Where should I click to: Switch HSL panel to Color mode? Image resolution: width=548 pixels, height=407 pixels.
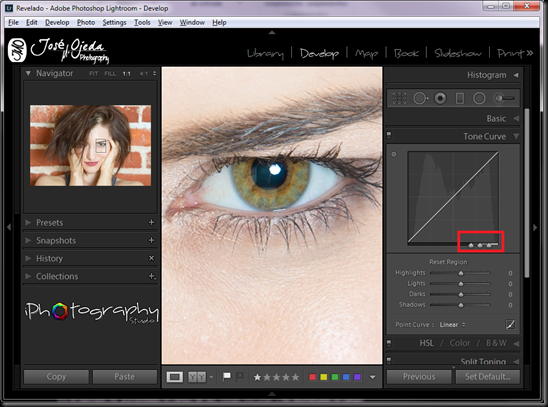coord(460,343)
